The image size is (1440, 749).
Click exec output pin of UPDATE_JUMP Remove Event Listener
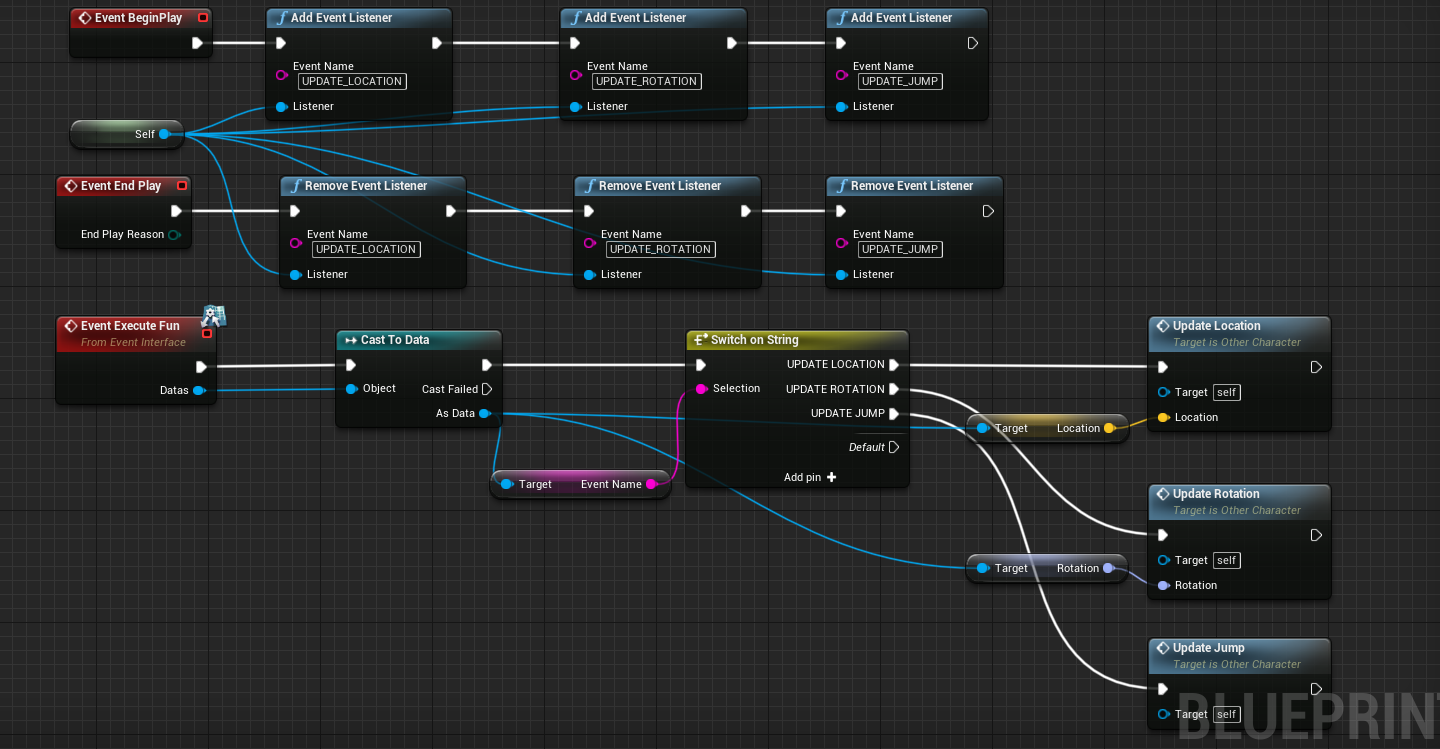click(x=988, y=211)
